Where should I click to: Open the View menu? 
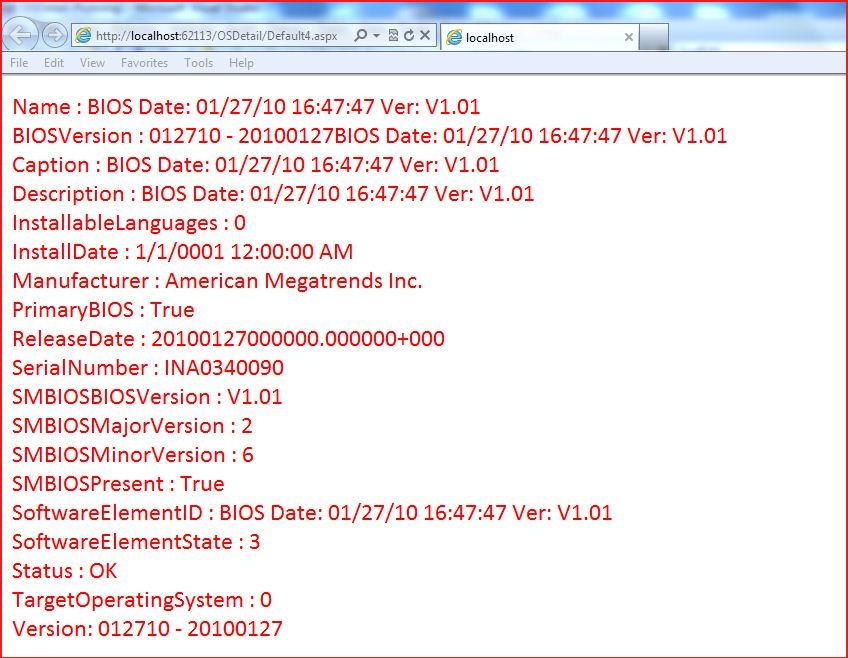[92, 63]
